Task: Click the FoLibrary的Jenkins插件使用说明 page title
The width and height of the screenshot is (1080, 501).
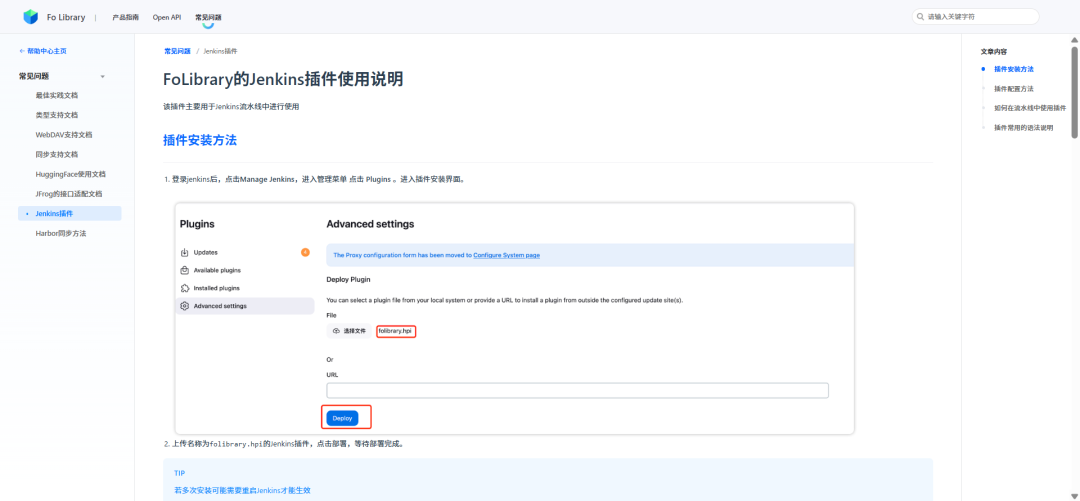Action: 283,79
